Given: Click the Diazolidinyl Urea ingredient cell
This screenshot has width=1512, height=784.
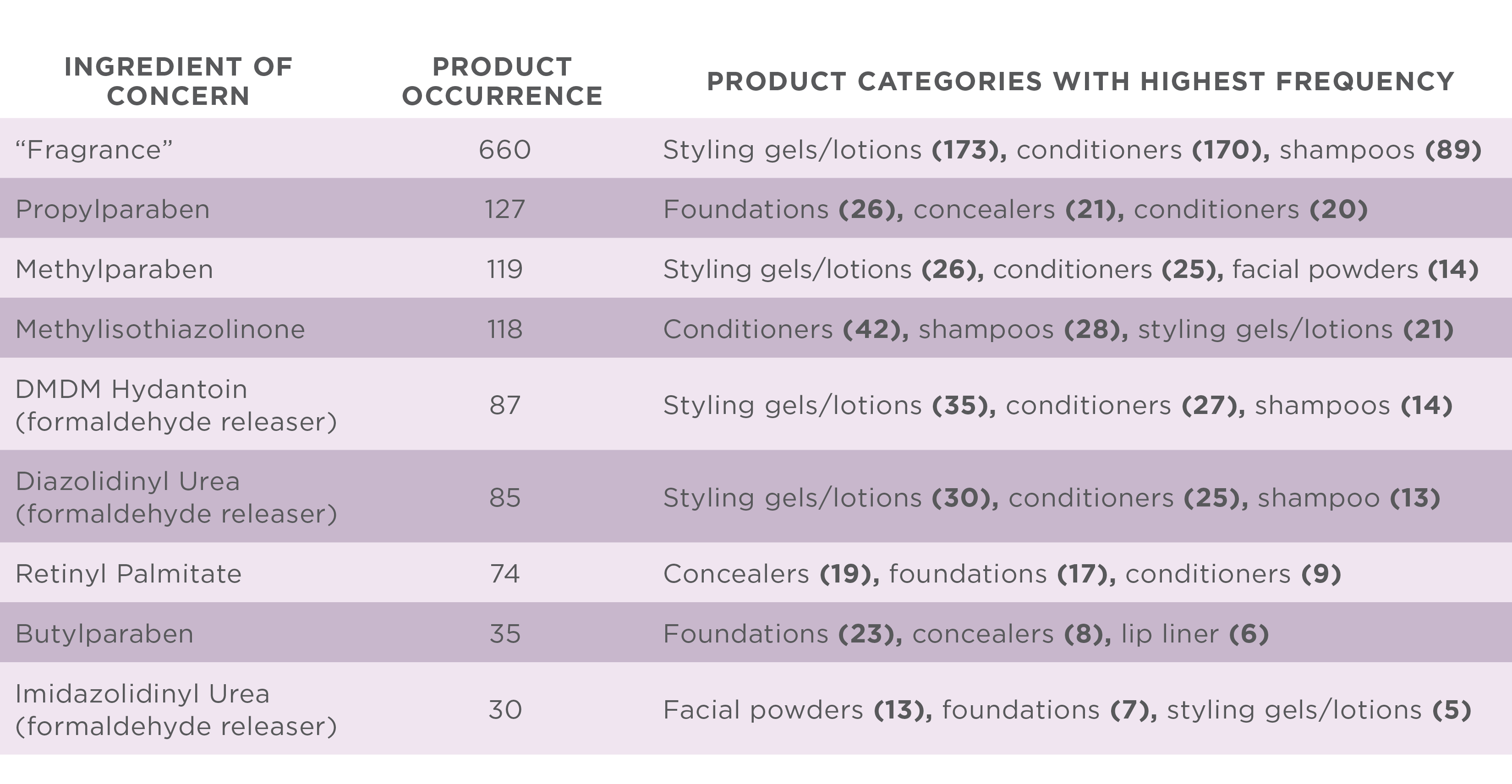Looking at the screenshot, I should [176, 498].
